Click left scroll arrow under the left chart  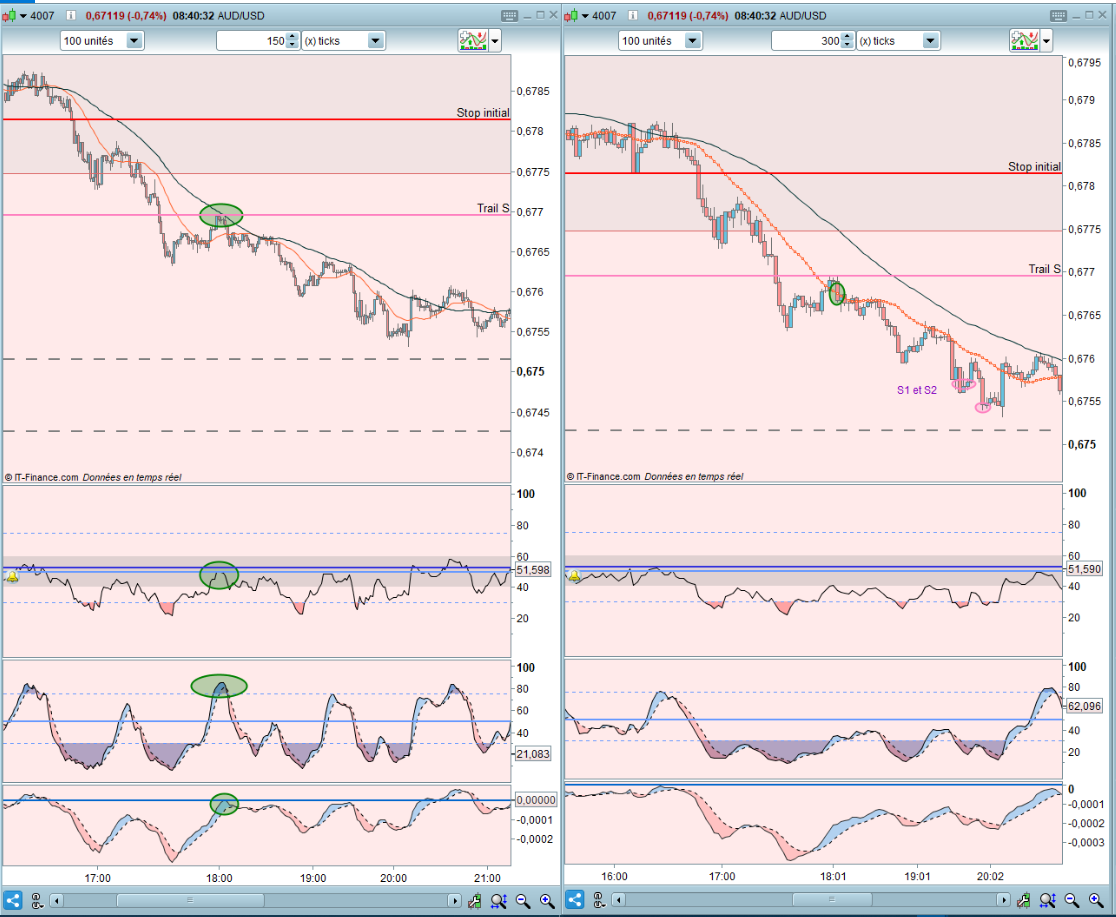pos(56,901)
